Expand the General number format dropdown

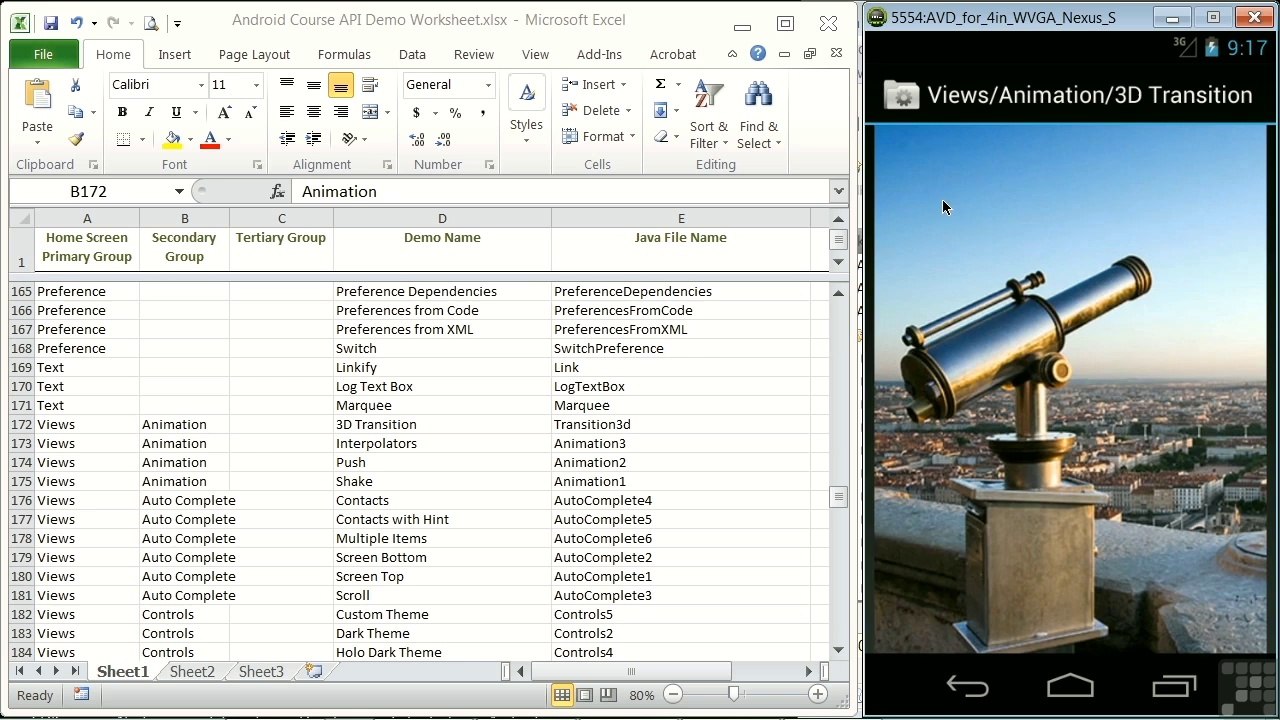[x=488, y=85]
